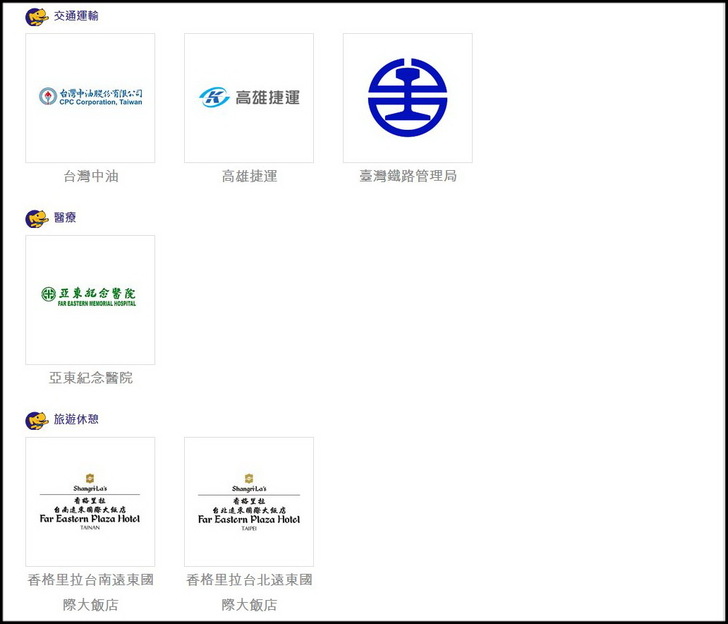Image resolution: width=728 pixels, height=624 pixels.
Task: Click the mascot icon beside 旅遊休憩
Action: coord(37,421)
